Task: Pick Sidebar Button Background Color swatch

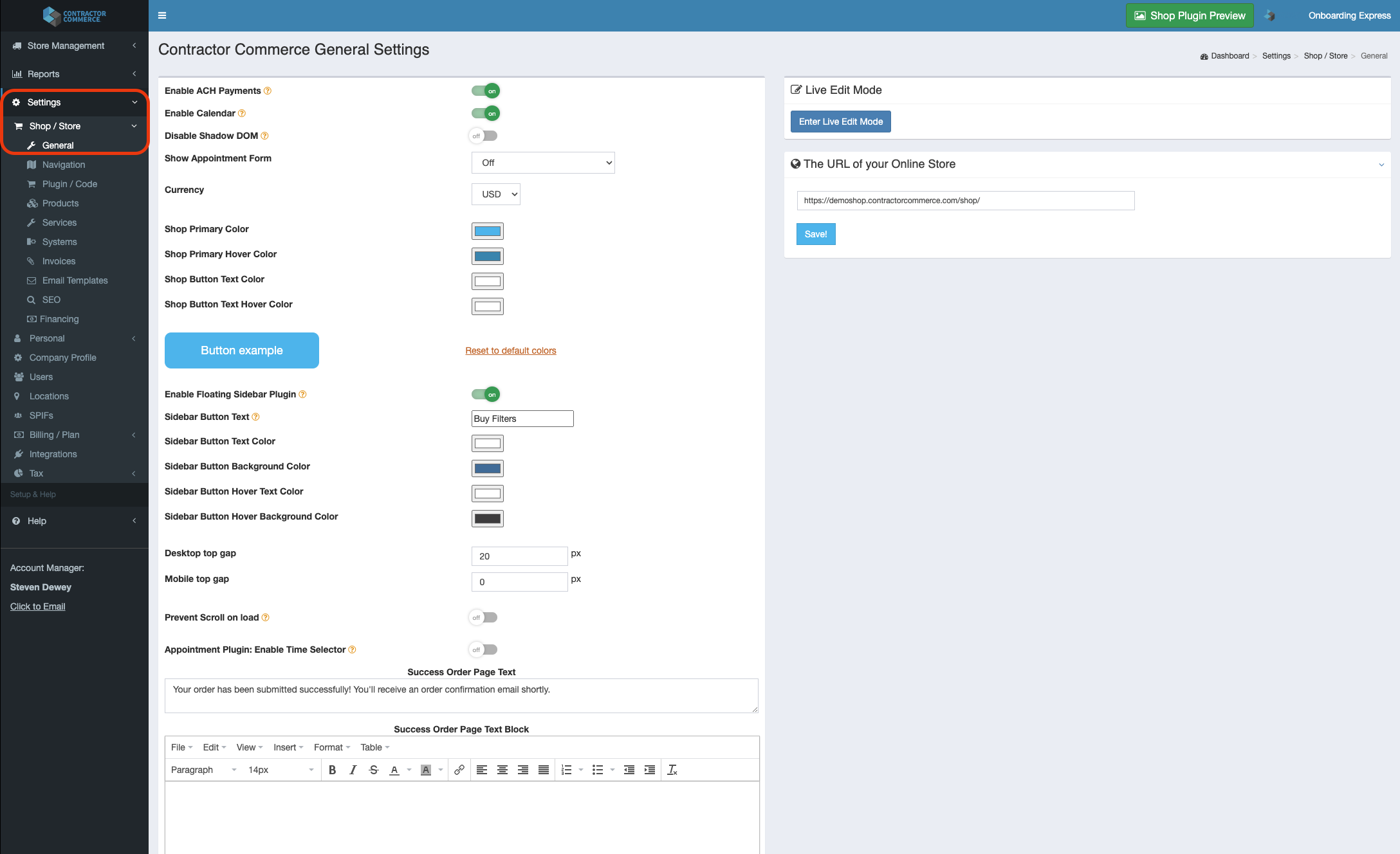Action: (x=488, y=468)
